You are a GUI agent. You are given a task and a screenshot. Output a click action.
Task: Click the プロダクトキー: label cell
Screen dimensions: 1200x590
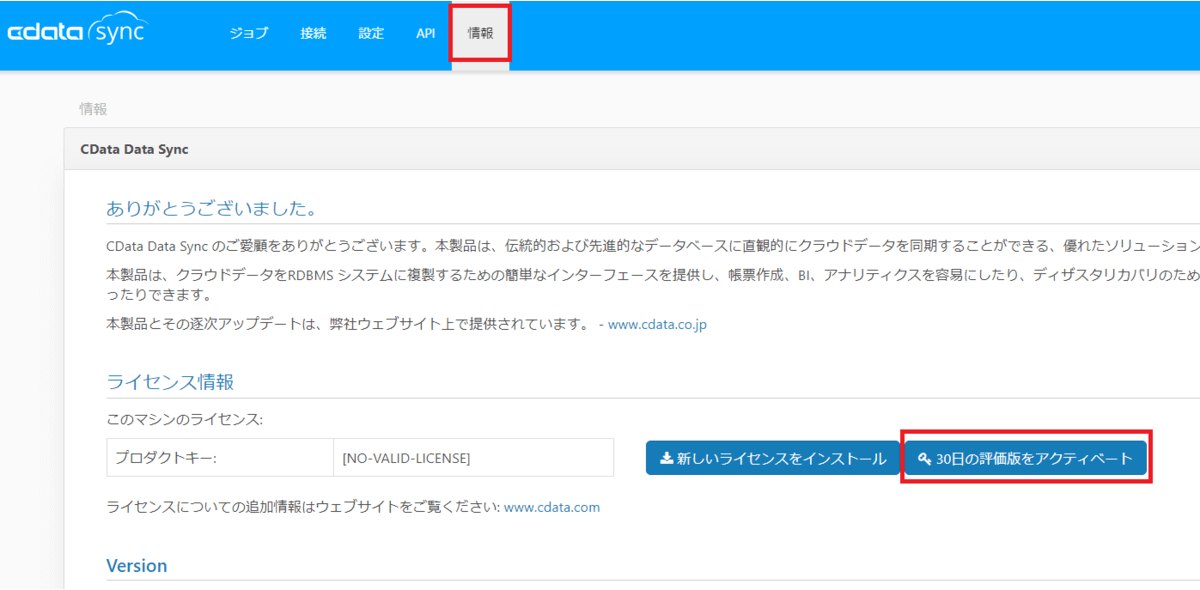(219, 458)
